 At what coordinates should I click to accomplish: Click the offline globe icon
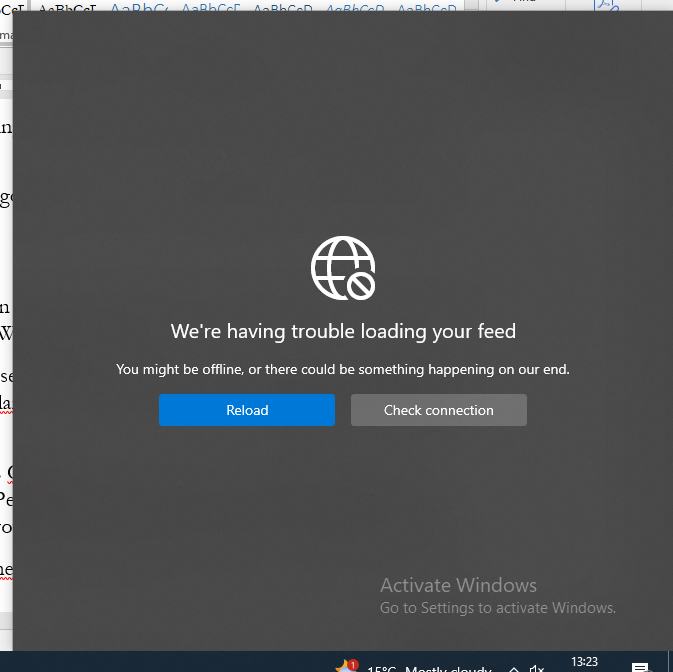click(343, 268)
